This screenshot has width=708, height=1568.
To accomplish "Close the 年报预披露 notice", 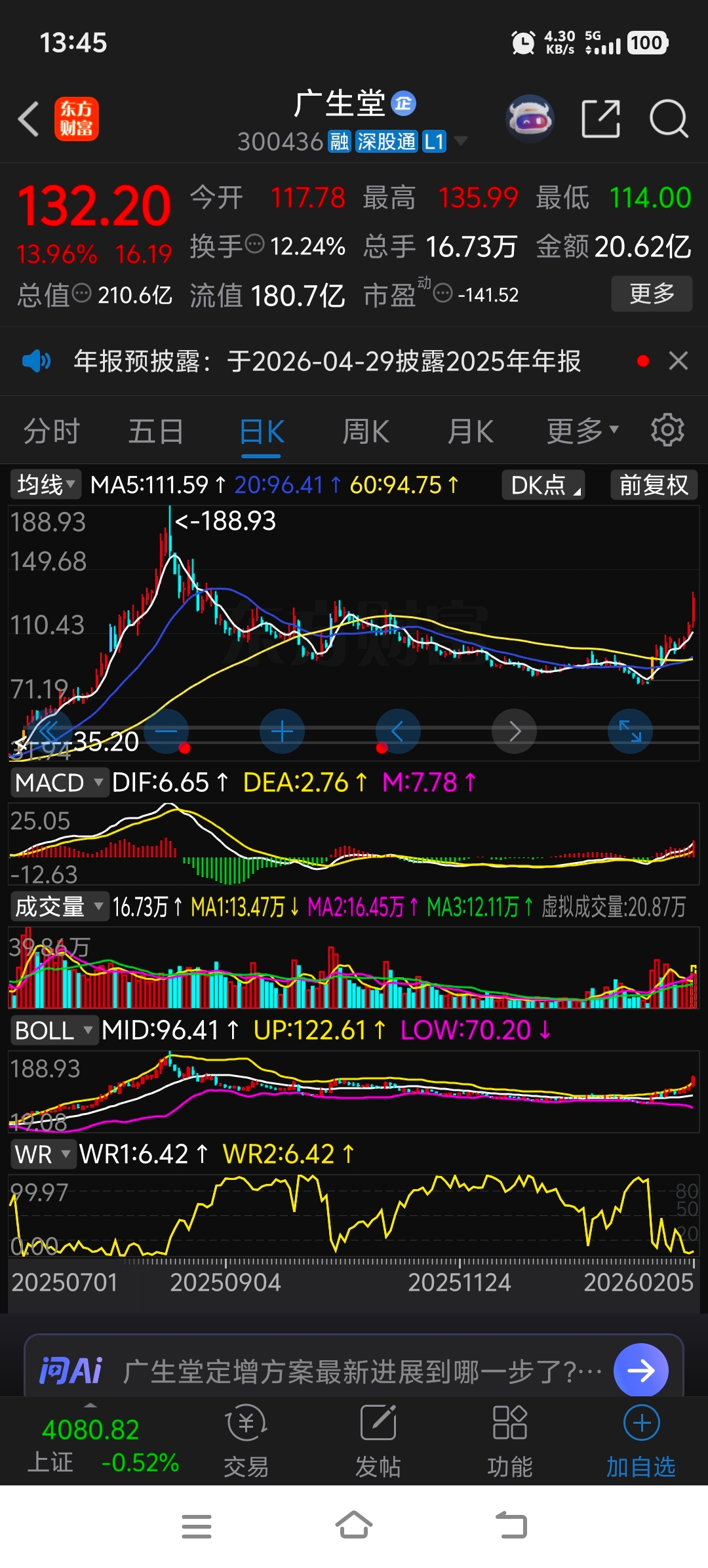I will point(678,361).
